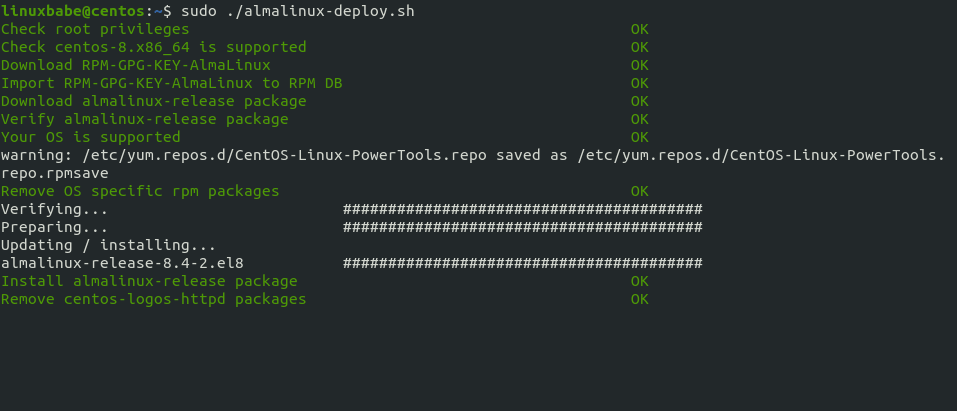The height and width of the screenshot is (411, 957).
Task: Click the linuxbabe@centos prompt text
Action: coord(72,11)
